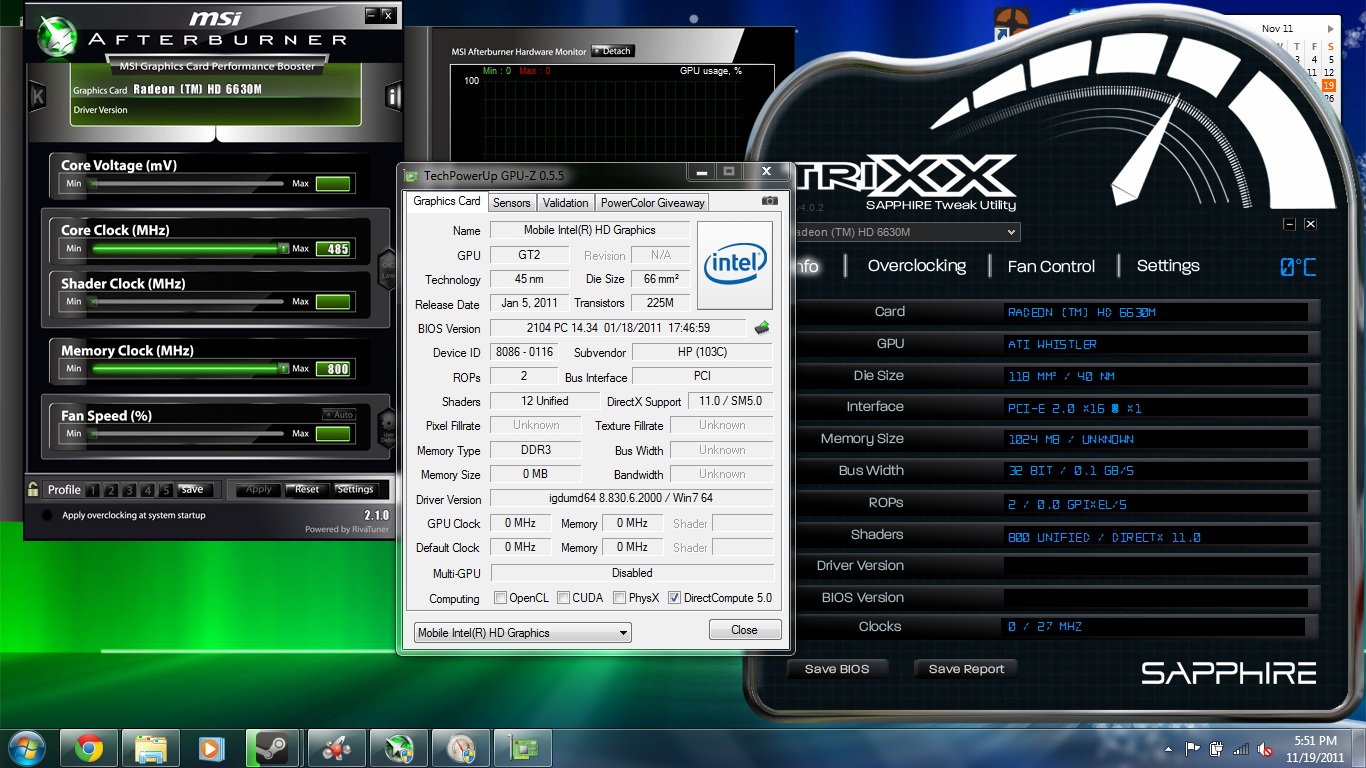Click the MSI Afterburner dragon logo
The width and height of the screenshot is (1366, 768).
58,36
